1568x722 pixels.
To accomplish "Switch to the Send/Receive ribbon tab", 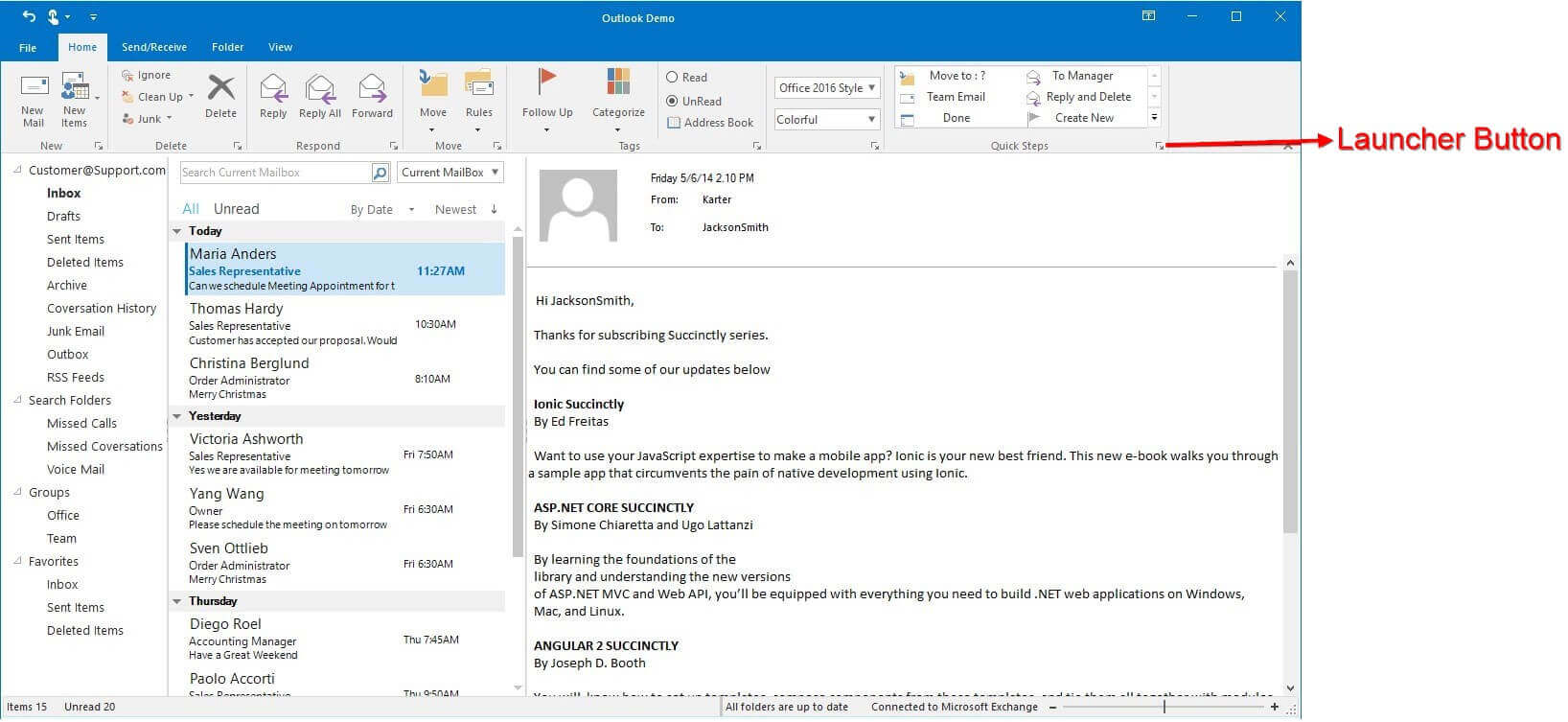I will tap(153, 47).
